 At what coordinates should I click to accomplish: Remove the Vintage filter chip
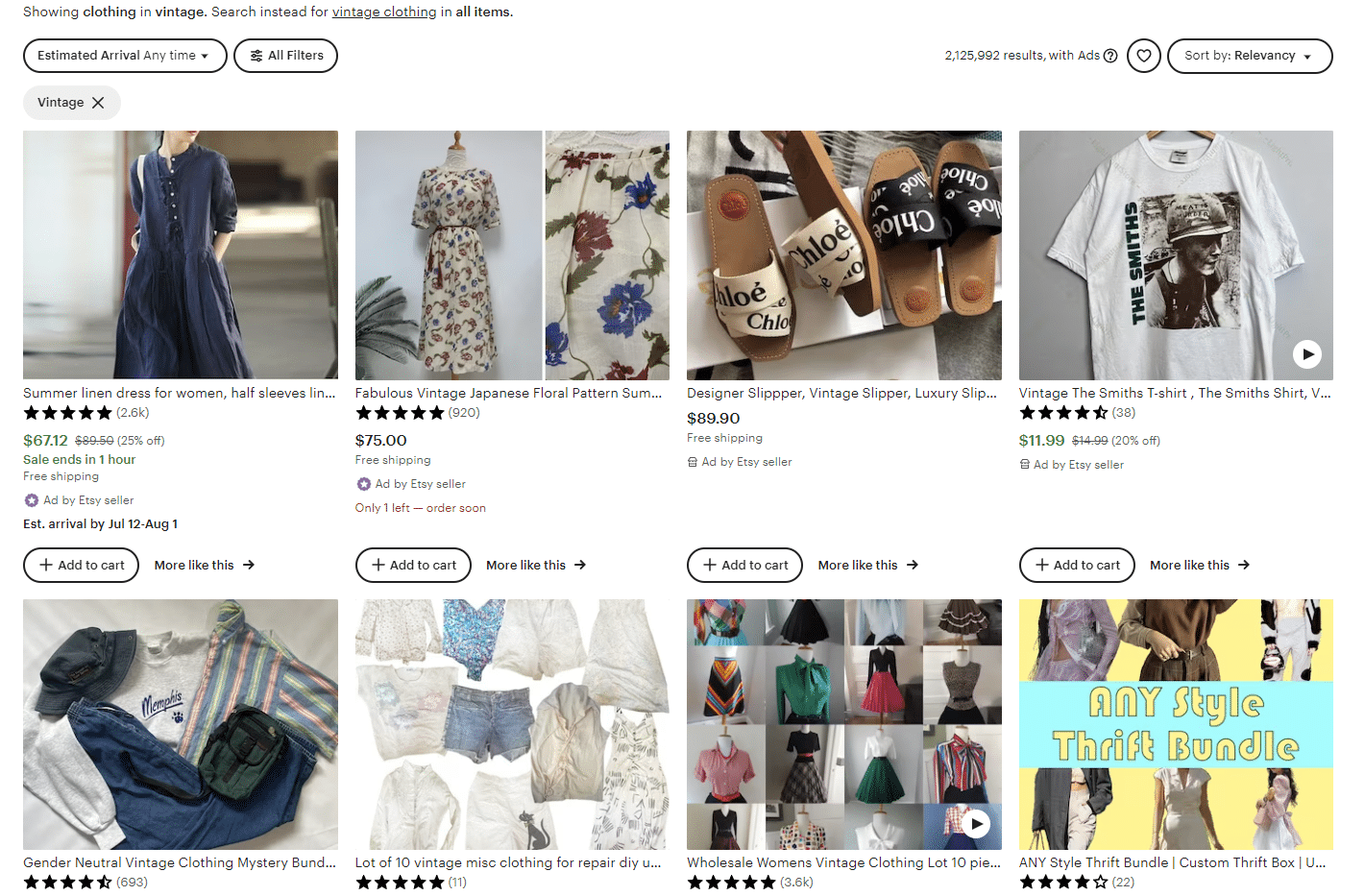pos(98,103)
